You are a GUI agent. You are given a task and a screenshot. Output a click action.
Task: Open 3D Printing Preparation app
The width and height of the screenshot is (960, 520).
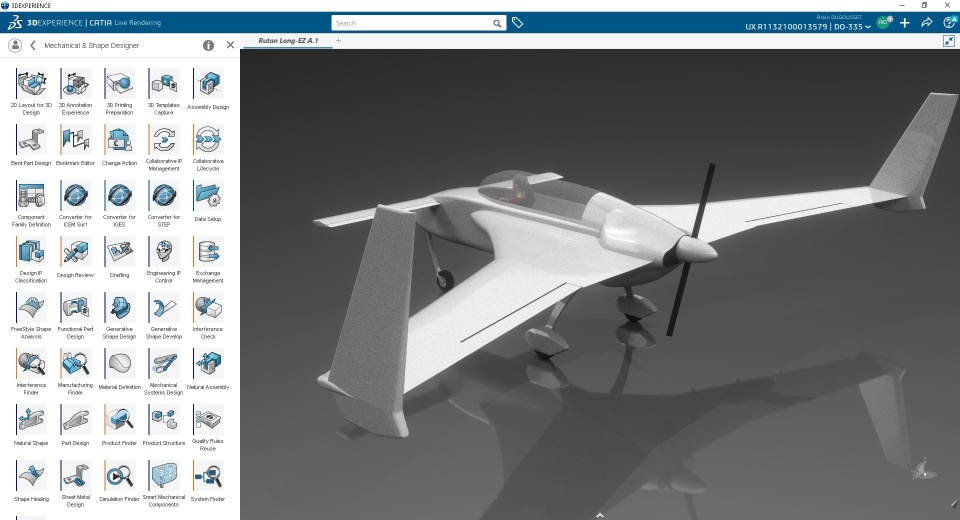119,84
